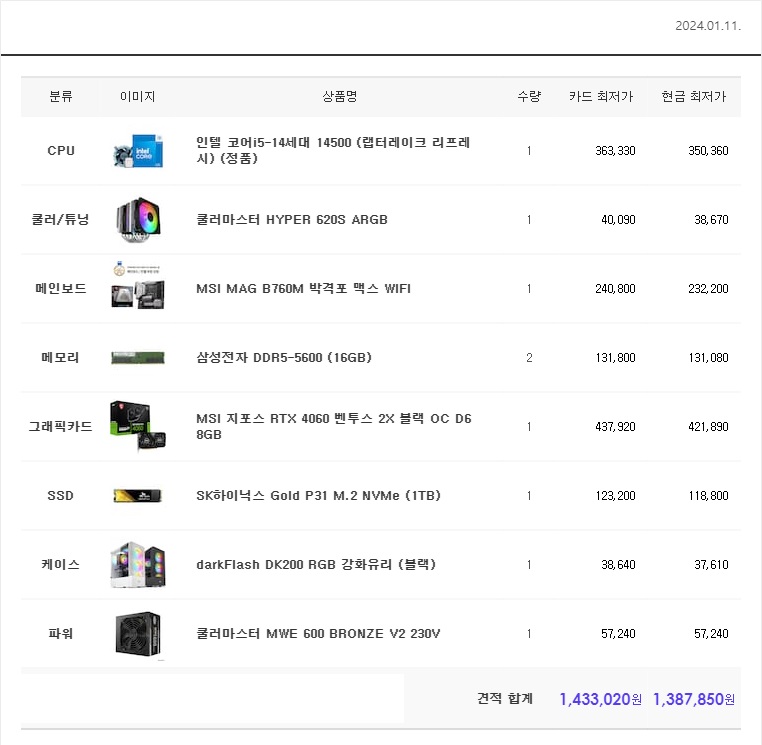Open the MSI MAG B760M 박격포 맥스 WIFI link
Image resolution: width=762 pixels, height=745 pixels.
[x=303, y=289]
